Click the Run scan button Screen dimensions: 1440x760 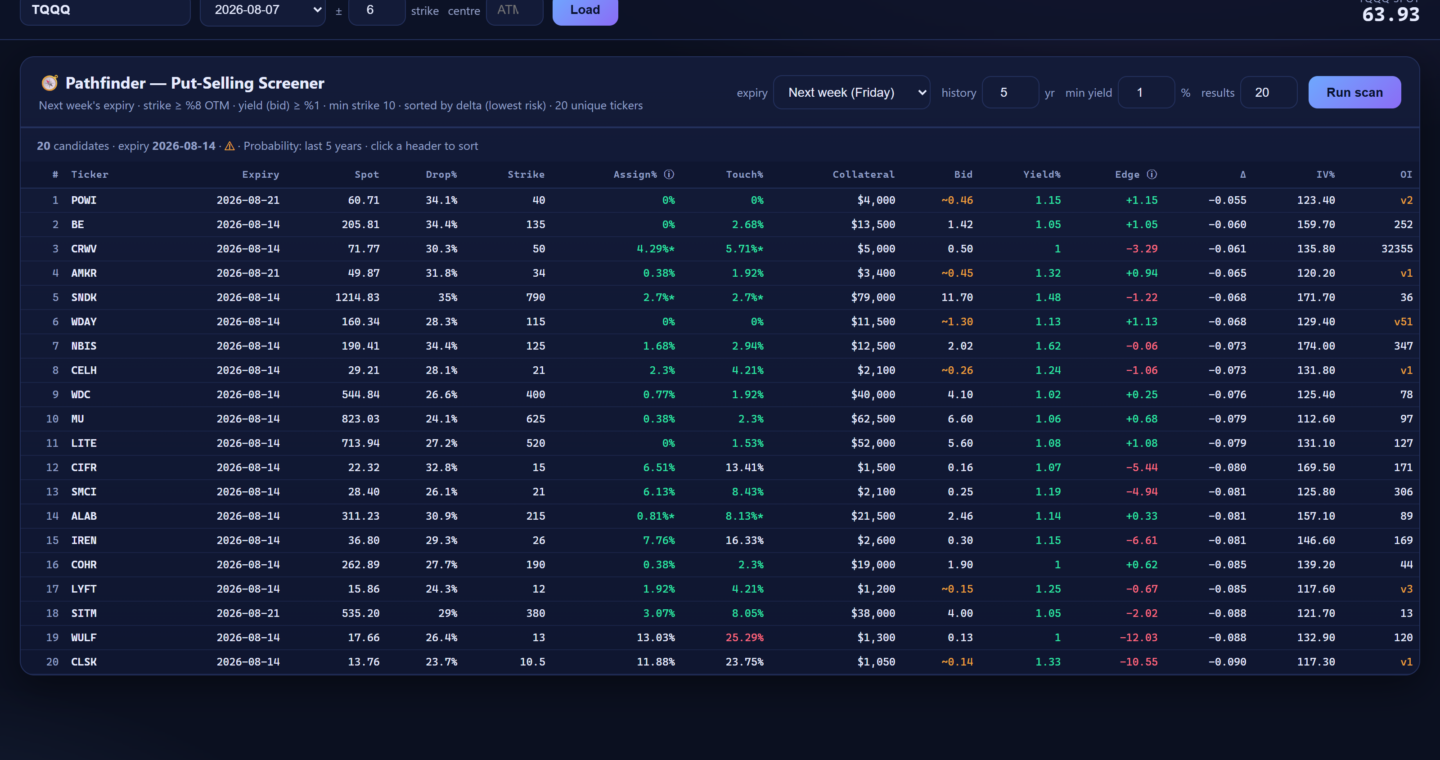1354,92
